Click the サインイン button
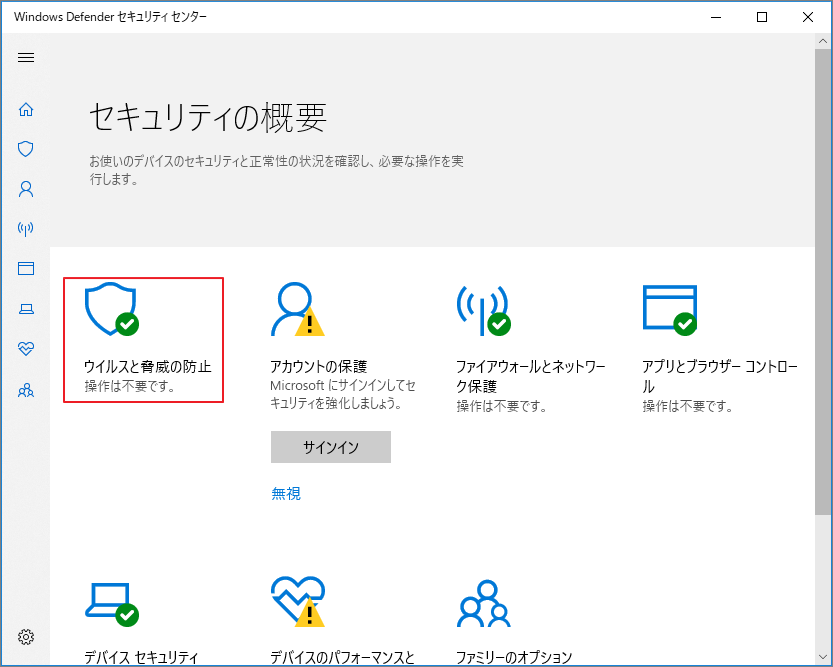Image resolution: width=833 pixels, height=667 pixels. point(330,447)
